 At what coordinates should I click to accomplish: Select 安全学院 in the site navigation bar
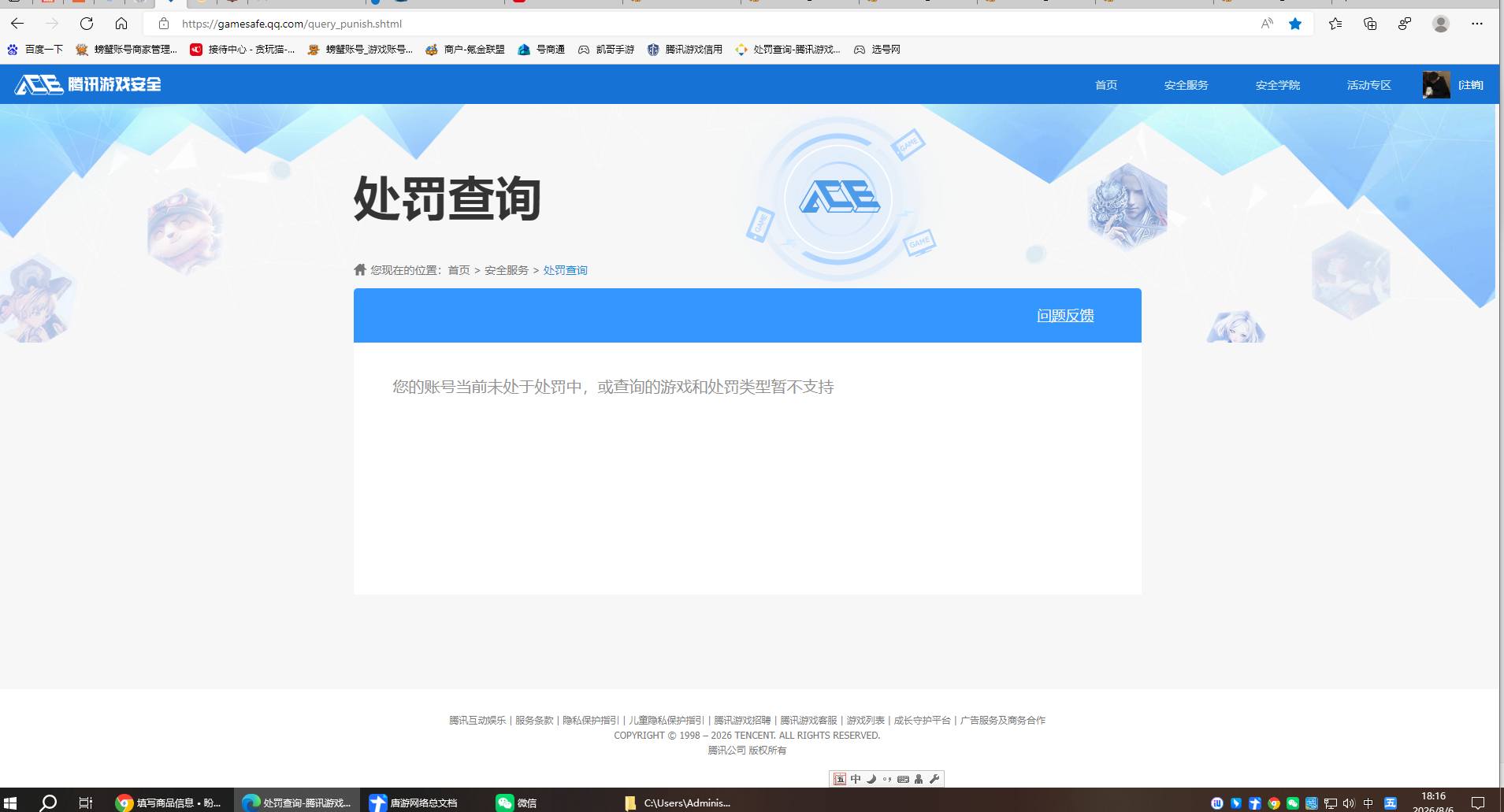coord(1277,85)
